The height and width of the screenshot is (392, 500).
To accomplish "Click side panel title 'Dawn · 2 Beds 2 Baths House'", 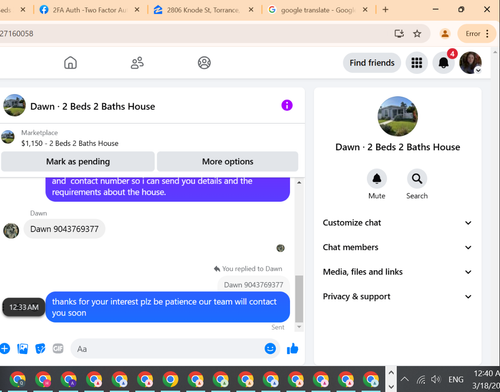I will coord(397,147).
